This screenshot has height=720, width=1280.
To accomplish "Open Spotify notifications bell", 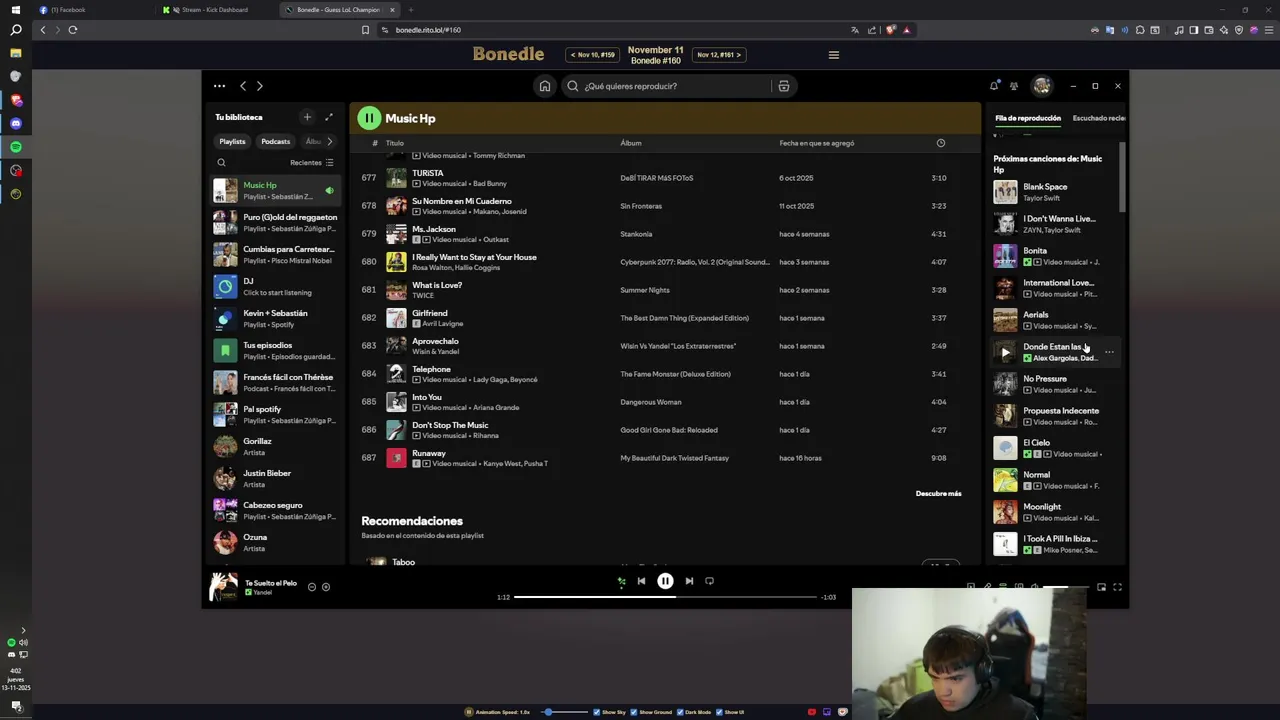I will pyautogui.click(x=994, y=86).
